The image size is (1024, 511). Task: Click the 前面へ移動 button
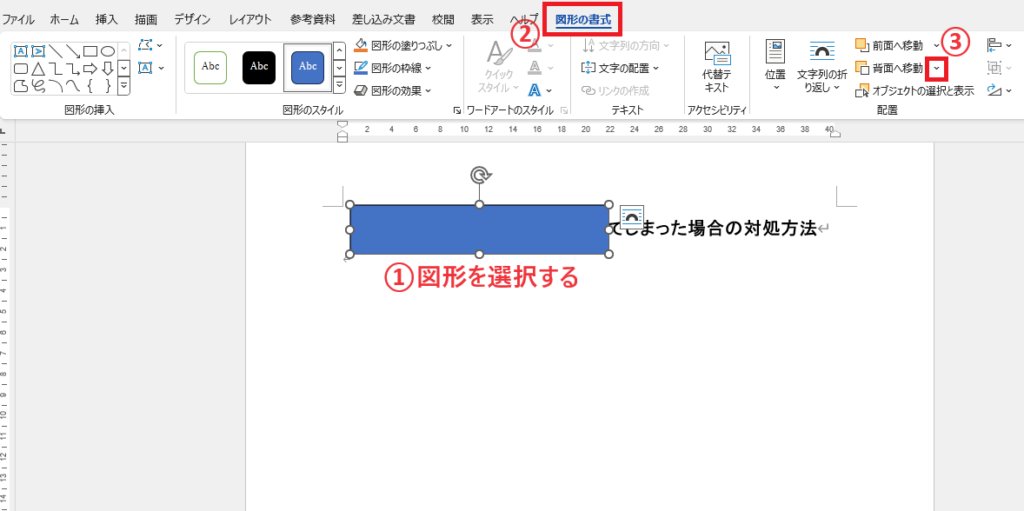(891, 45)
